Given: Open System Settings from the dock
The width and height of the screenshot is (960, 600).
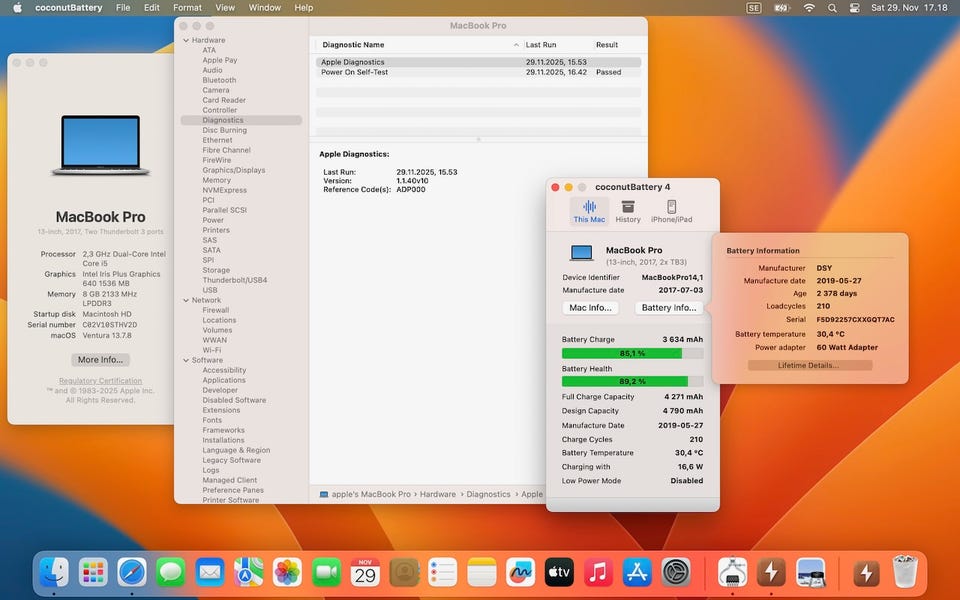Looking at the screenshot, I should click(676, 572).
